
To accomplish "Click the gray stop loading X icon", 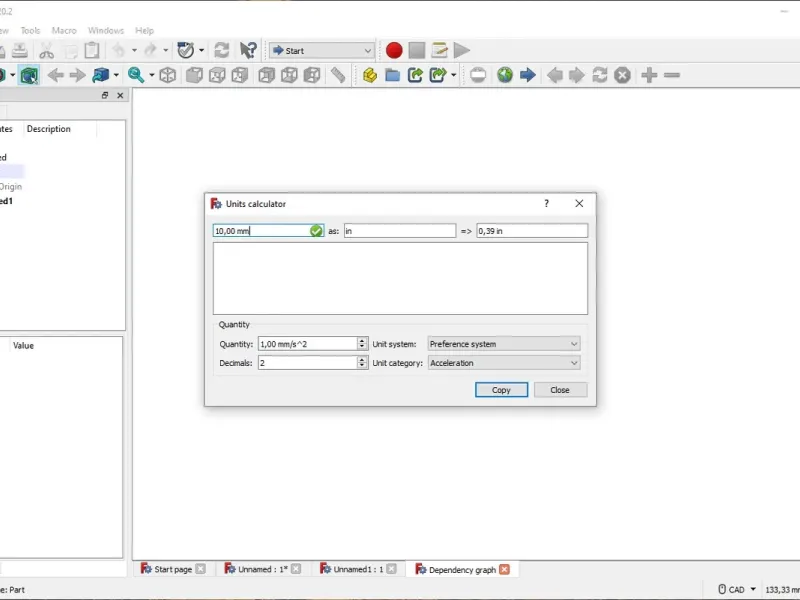I will point(622,76).
